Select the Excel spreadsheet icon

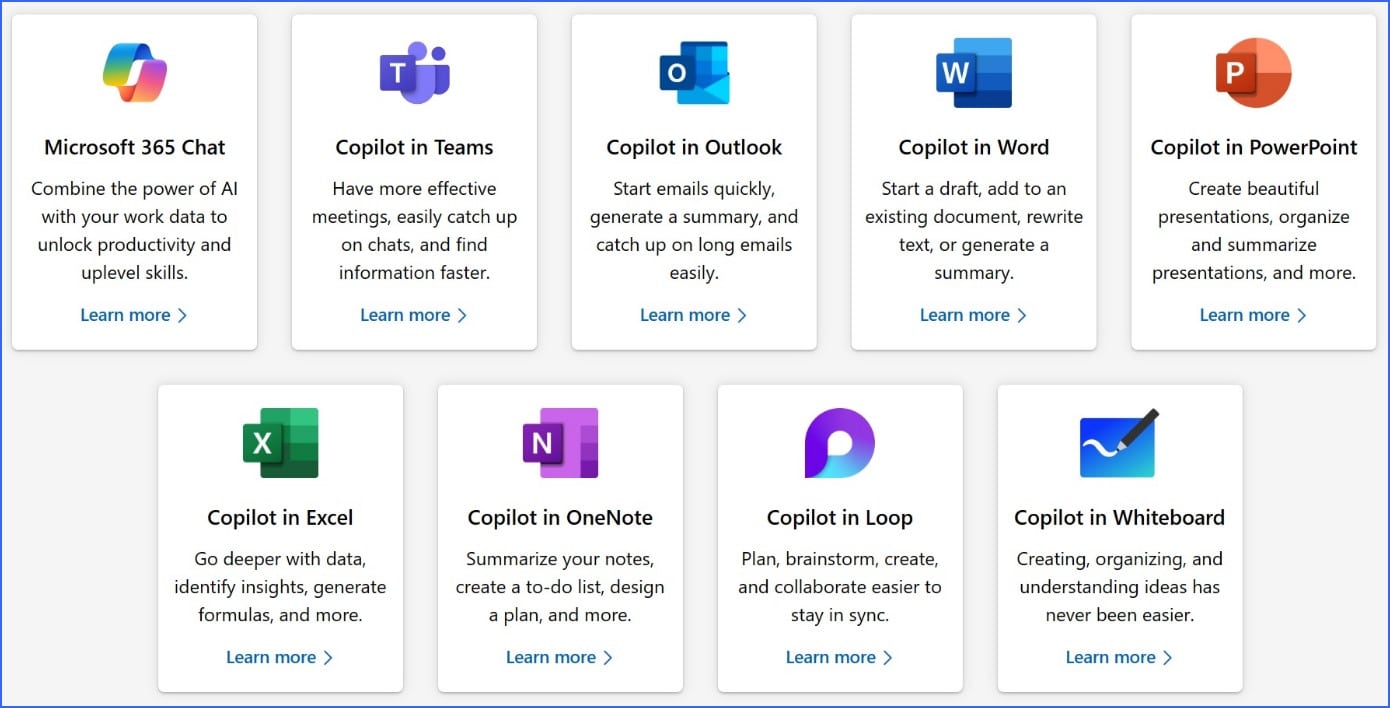(x=280, y=442)
